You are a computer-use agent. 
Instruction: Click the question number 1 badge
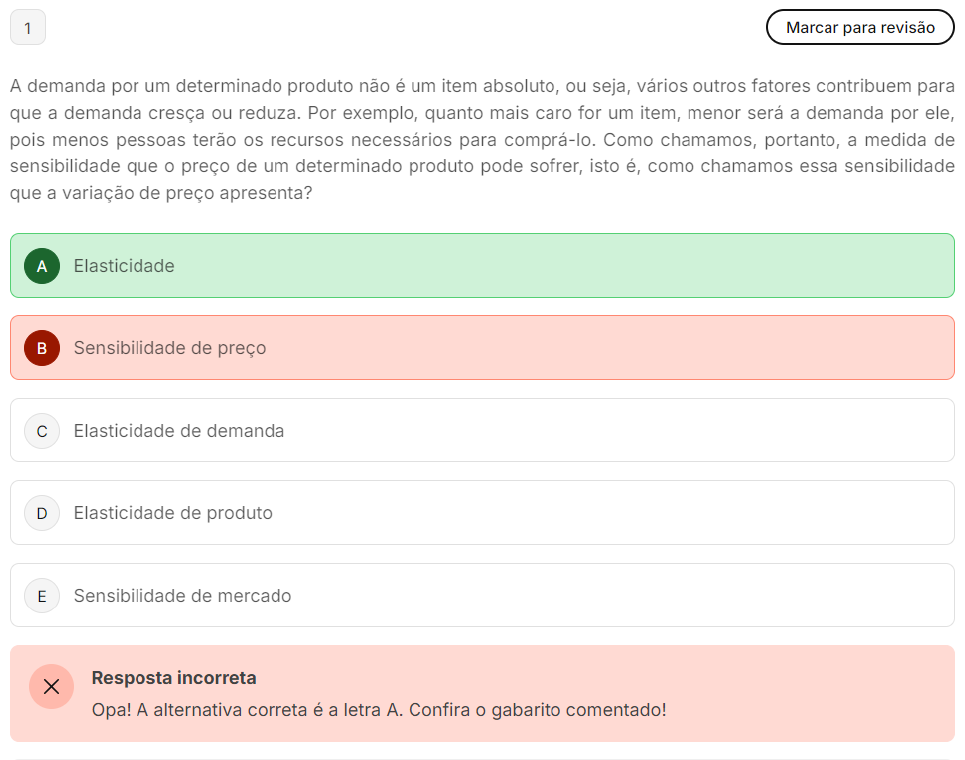click(x=28, y=28)
